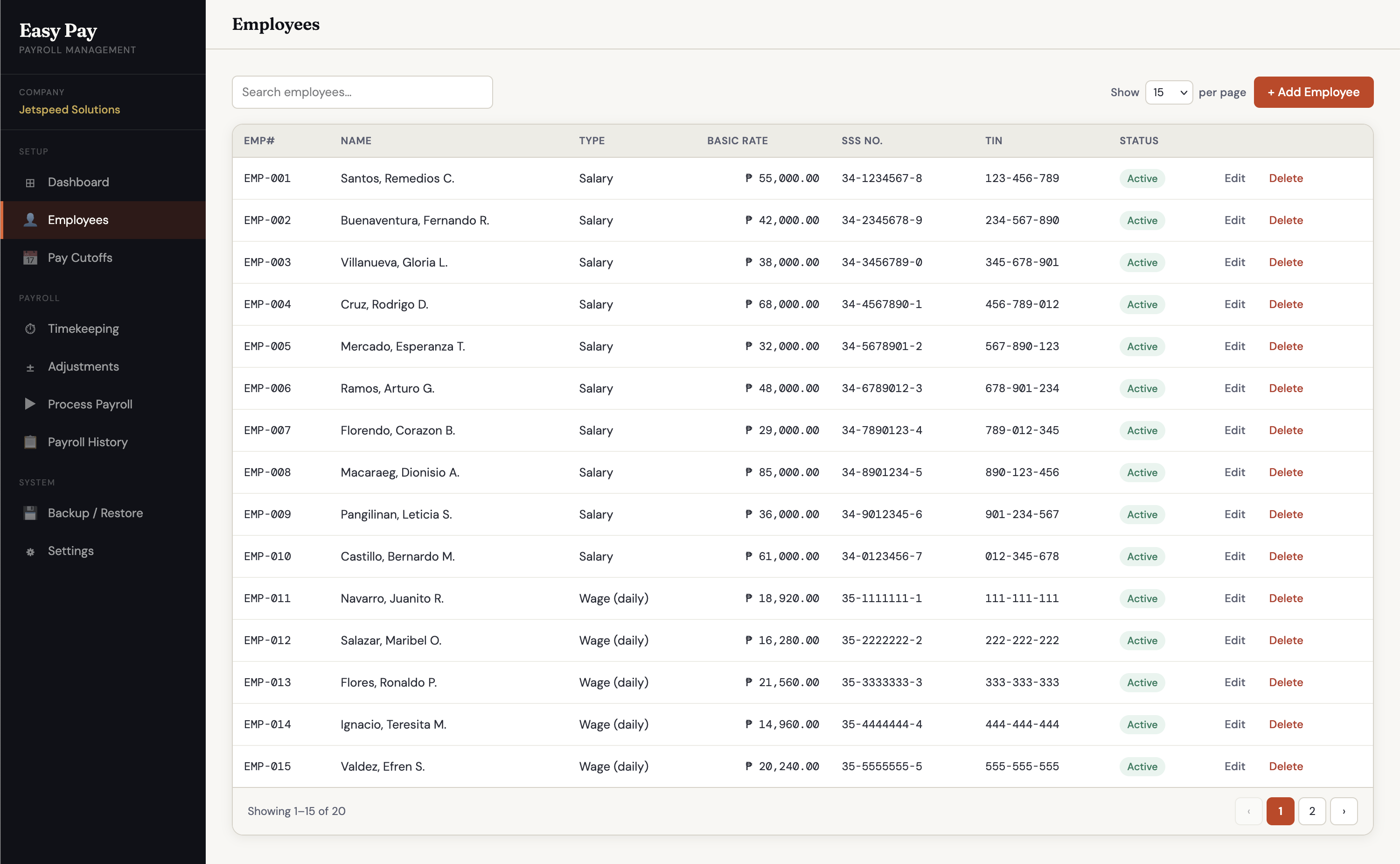Click the Timekeeping clock icon
Image resolution: width=1400 pixels, height=864 pixels.
pyautogui.click(x=30, y=329)
